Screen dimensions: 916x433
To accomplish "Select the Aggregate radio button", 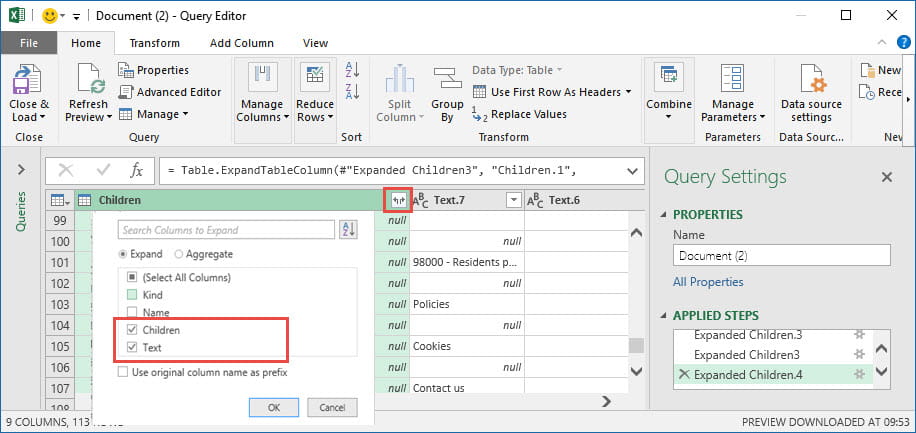I will (x=179, y=254).
